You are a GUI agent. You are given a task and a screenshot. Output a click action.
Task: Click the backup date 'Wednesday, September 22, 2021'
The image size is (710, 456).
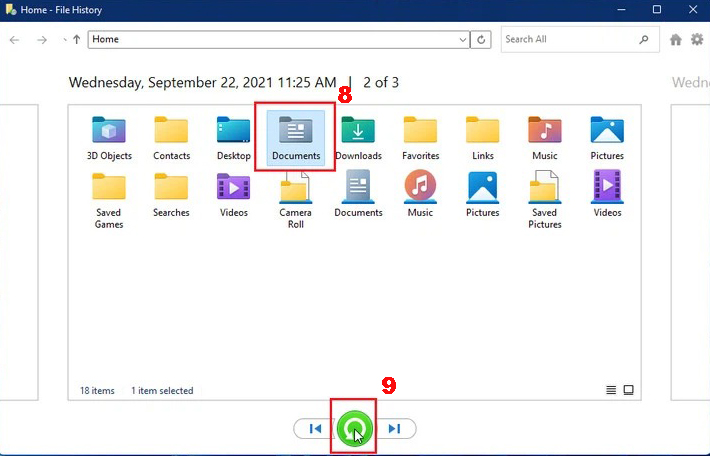172,82
